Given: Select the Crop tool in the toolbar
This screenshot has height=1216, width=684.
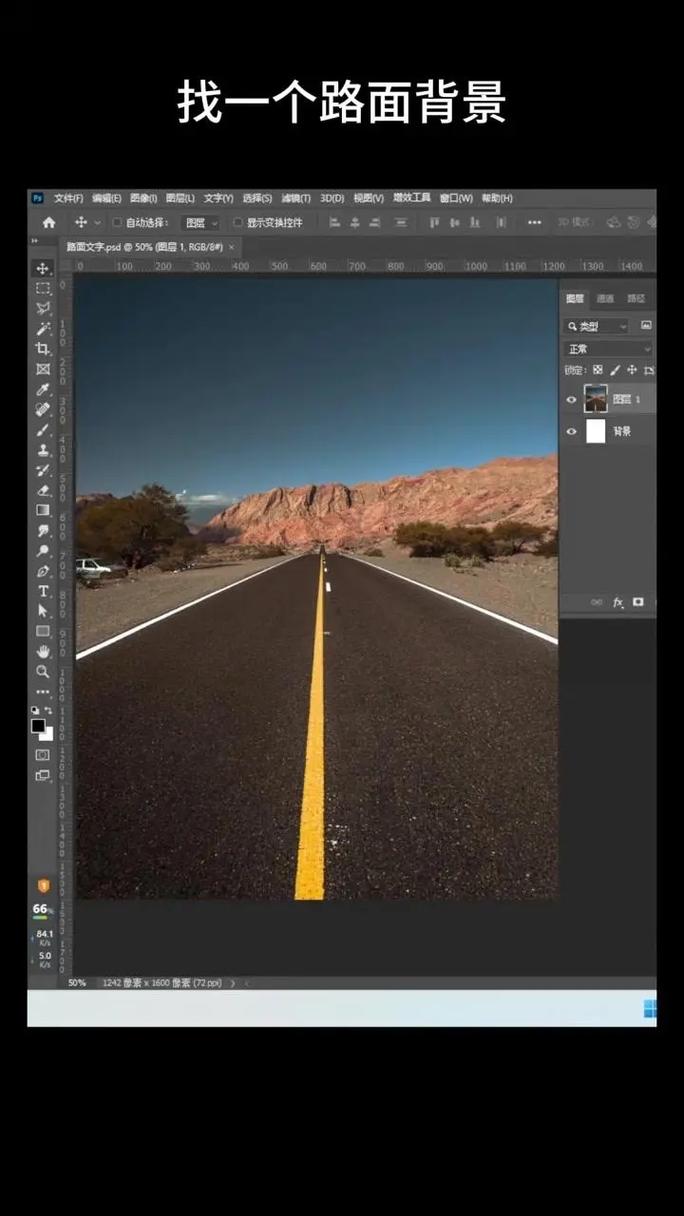Looking at the screenshot, I should (x=43, y=349).
